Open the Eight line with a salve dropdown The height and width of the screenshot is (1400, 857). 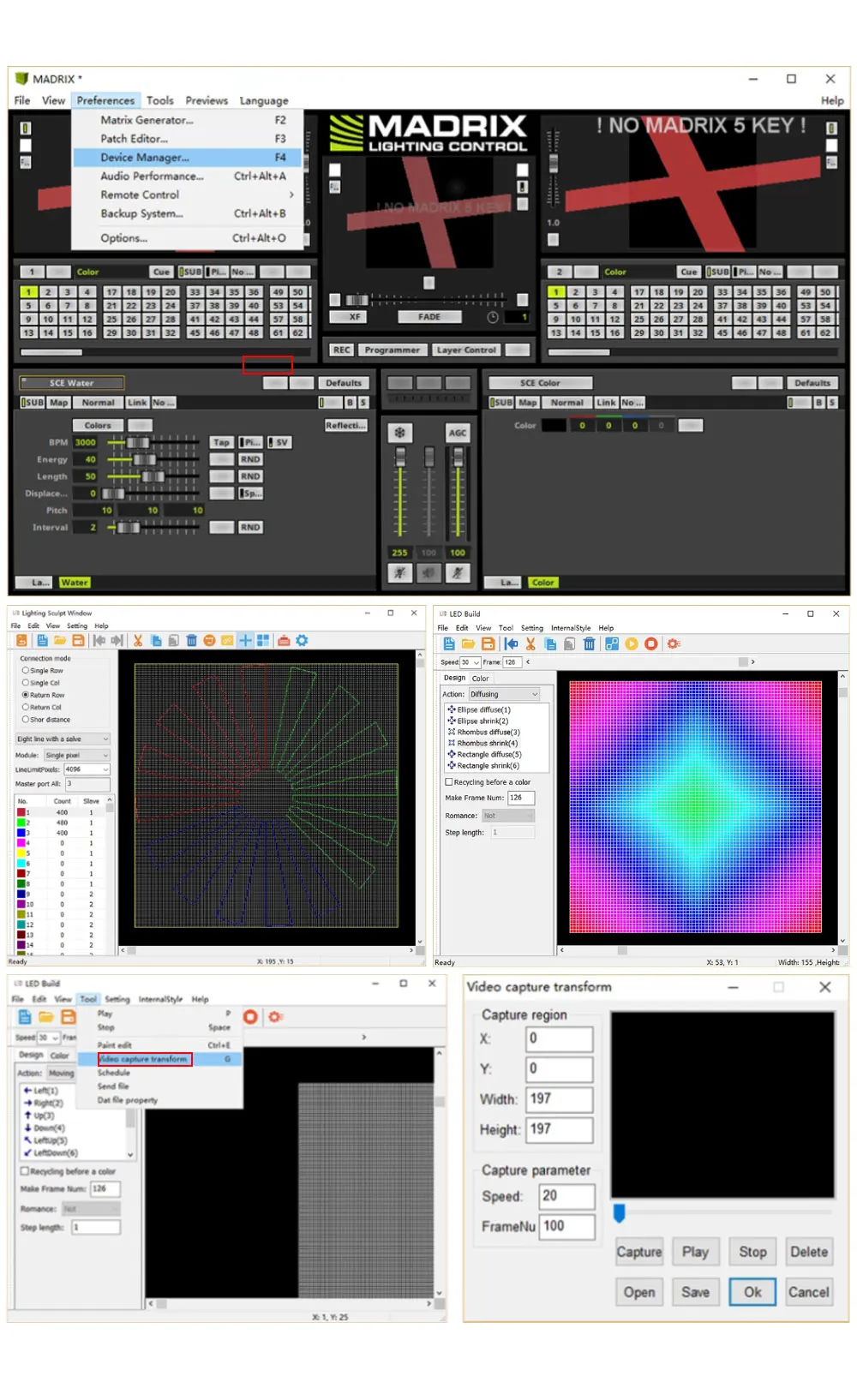click(63, 739)
